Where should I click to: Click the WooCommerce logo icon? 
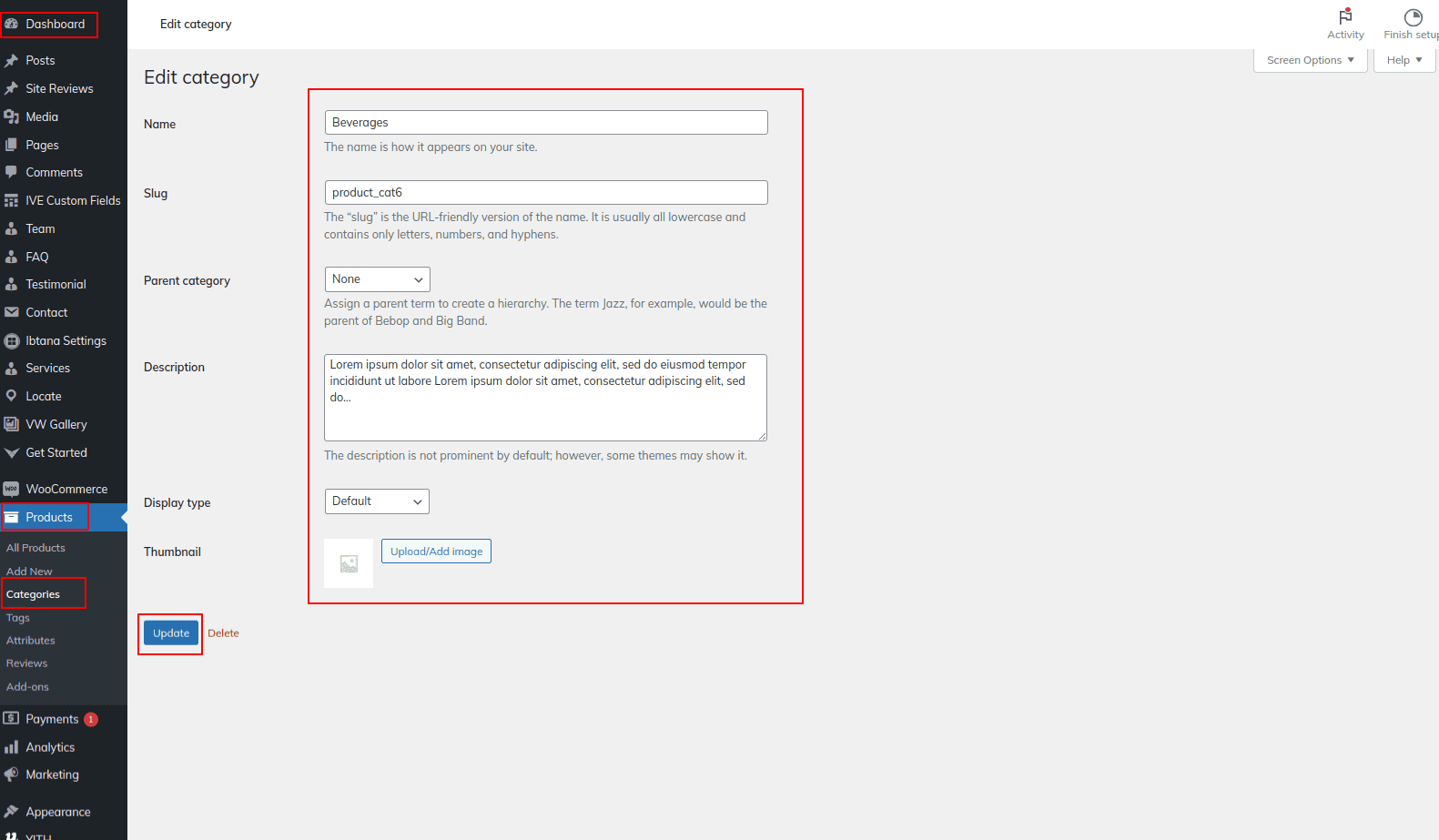click(x=12, y=489)
